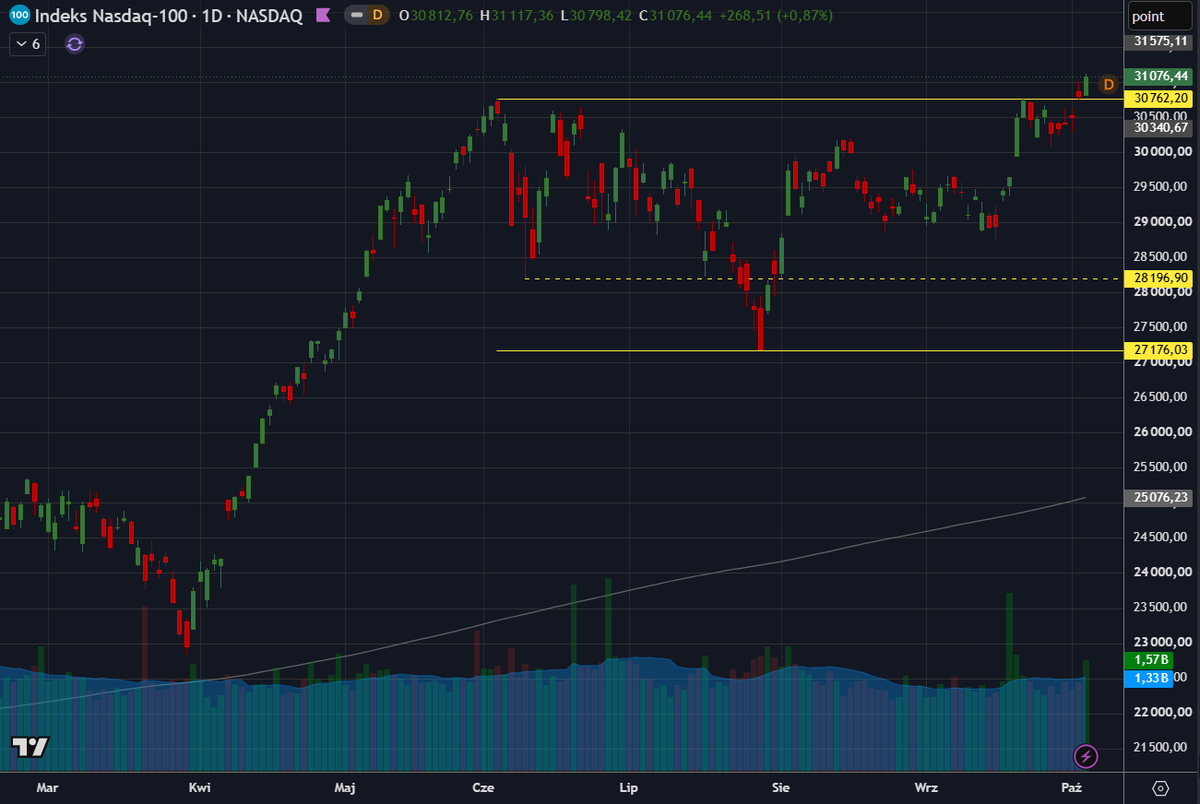The height and width of the screenshot is (804, 1200).
Task: Click the 'Lip' label on time axis
Action: tap(628, 788)
